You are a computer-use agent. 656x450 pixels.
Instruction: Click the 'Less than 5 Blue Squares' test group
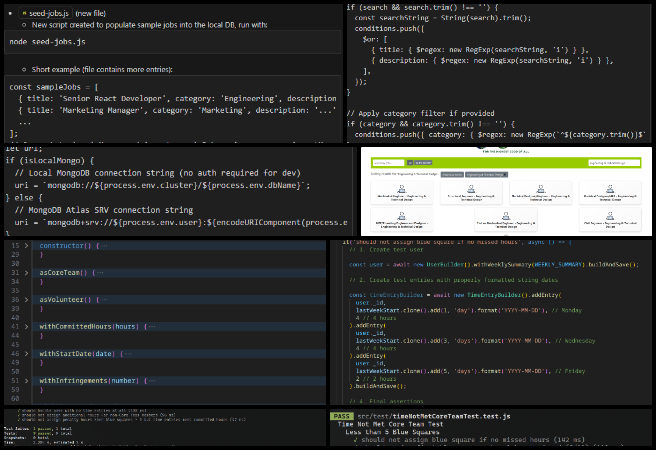click(392, 432)
